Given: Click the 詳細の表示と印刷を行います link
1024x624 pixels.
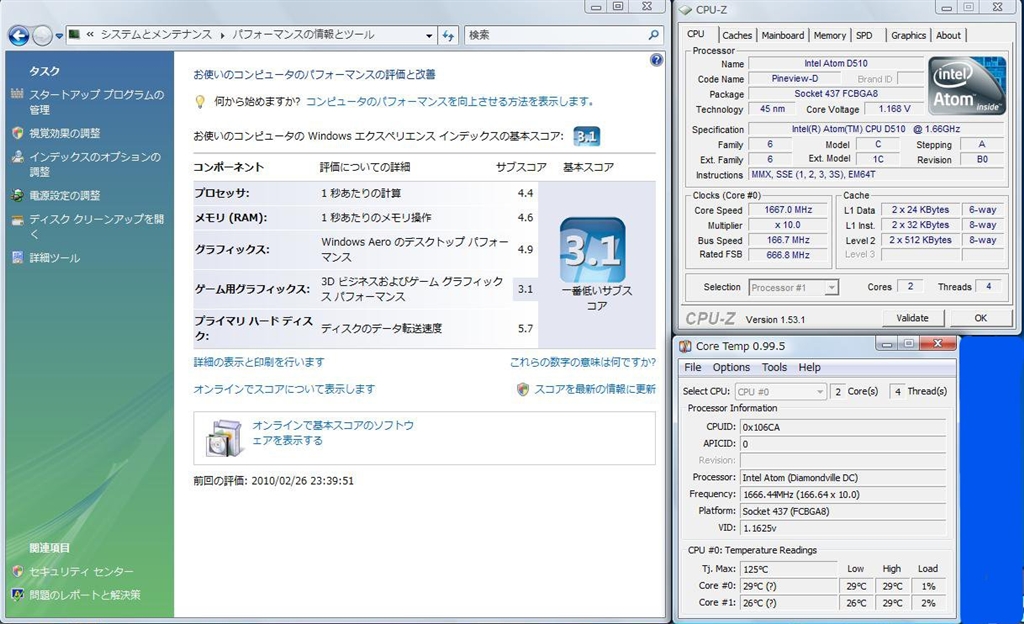Looking at the screenshot, I should (x=258, y=362).
